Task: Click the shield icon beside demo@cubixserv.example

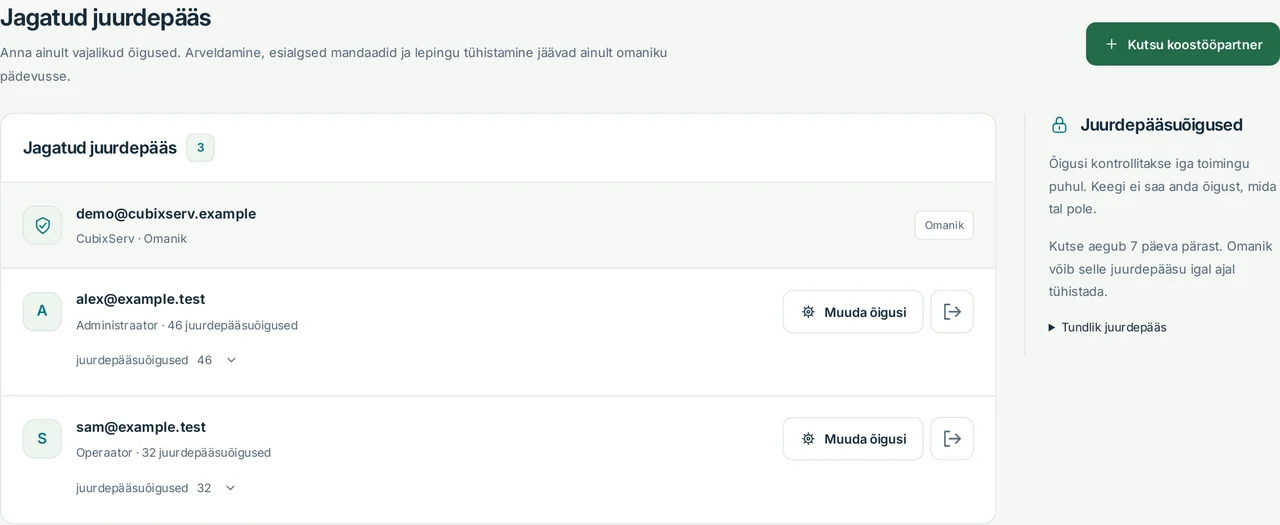Action: [x=42, y=225]
